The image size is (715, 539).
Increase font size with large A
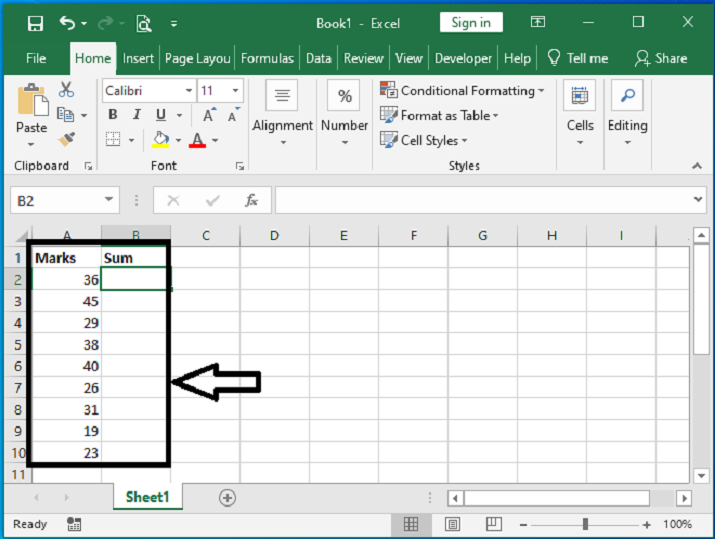[x=209, y=115]
